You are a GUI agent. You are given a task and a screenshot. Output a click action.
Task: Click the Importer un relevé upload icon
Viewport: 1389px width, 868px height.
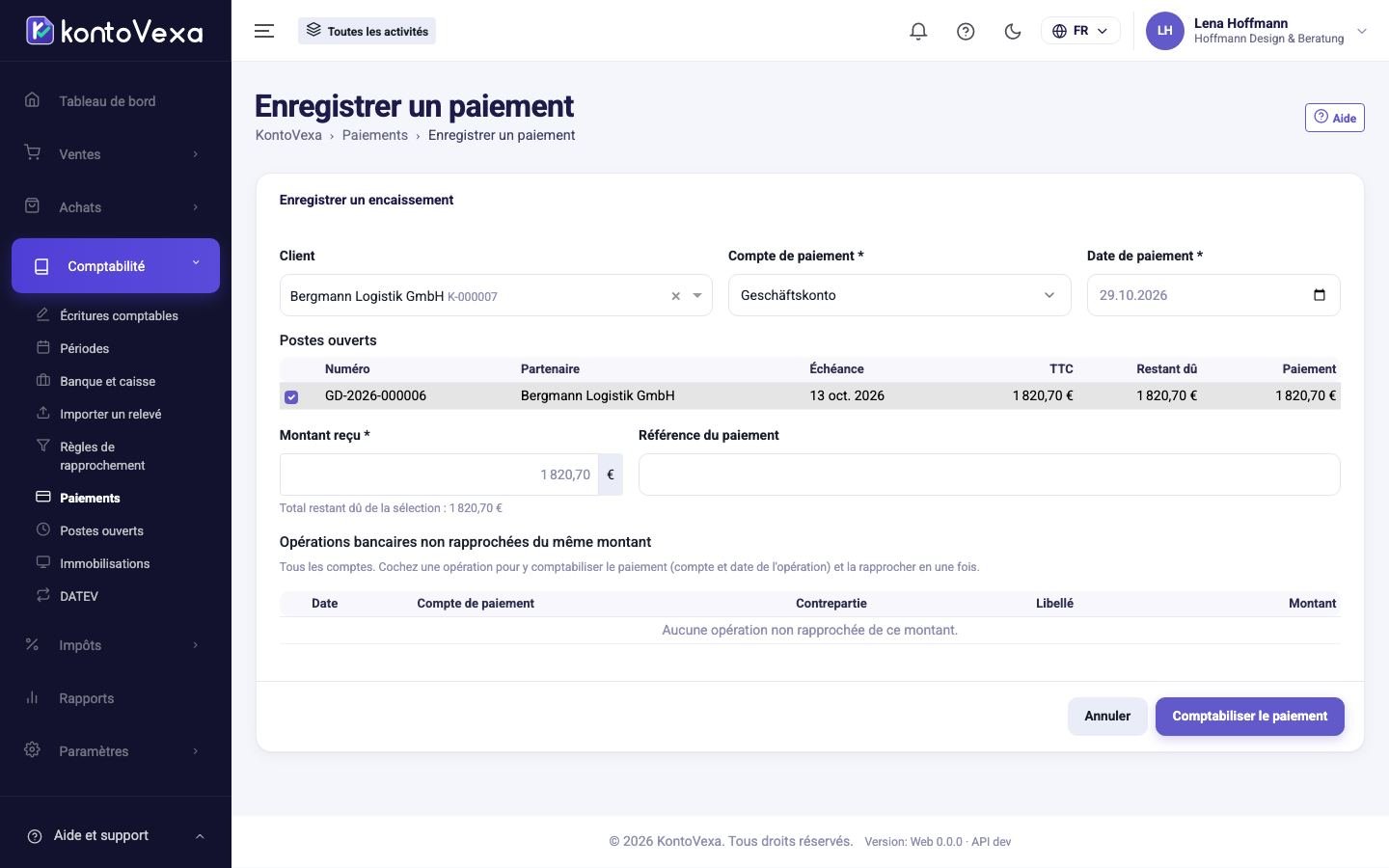pyautogui.click(x=42, y=413)
